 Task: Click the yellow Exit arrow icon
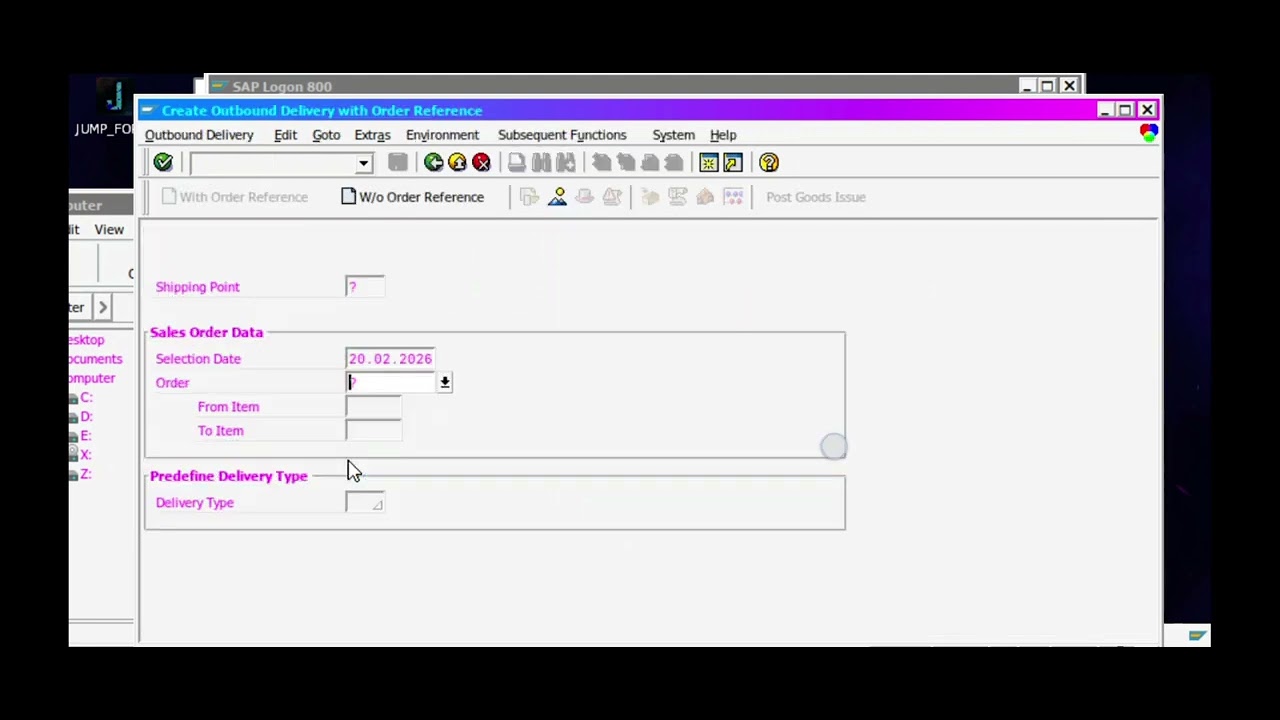pos(457,162)
